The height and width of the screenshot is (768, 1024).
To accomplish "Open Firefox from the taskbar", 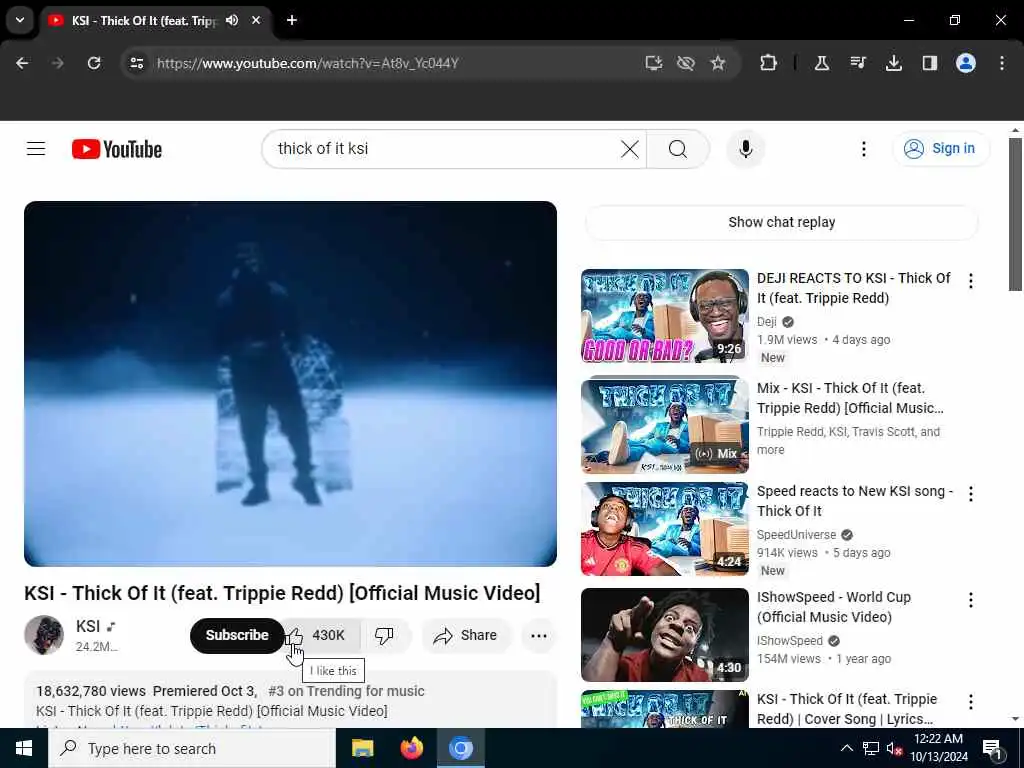I will coord(411,748).
